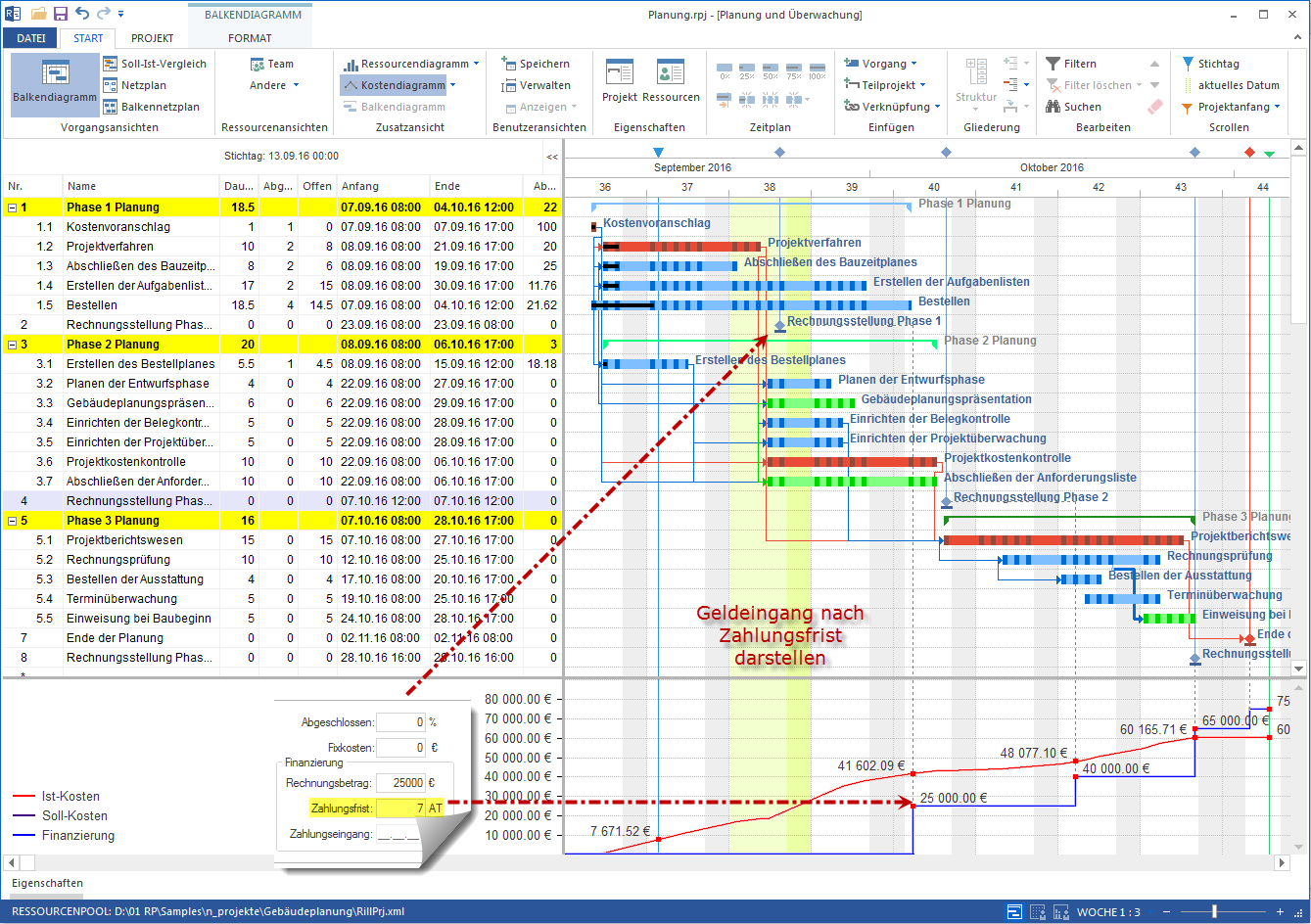Open Kostendiagramm dropdown arrow
Viewport: 1311px width, 924px height.
coord(453,85)
